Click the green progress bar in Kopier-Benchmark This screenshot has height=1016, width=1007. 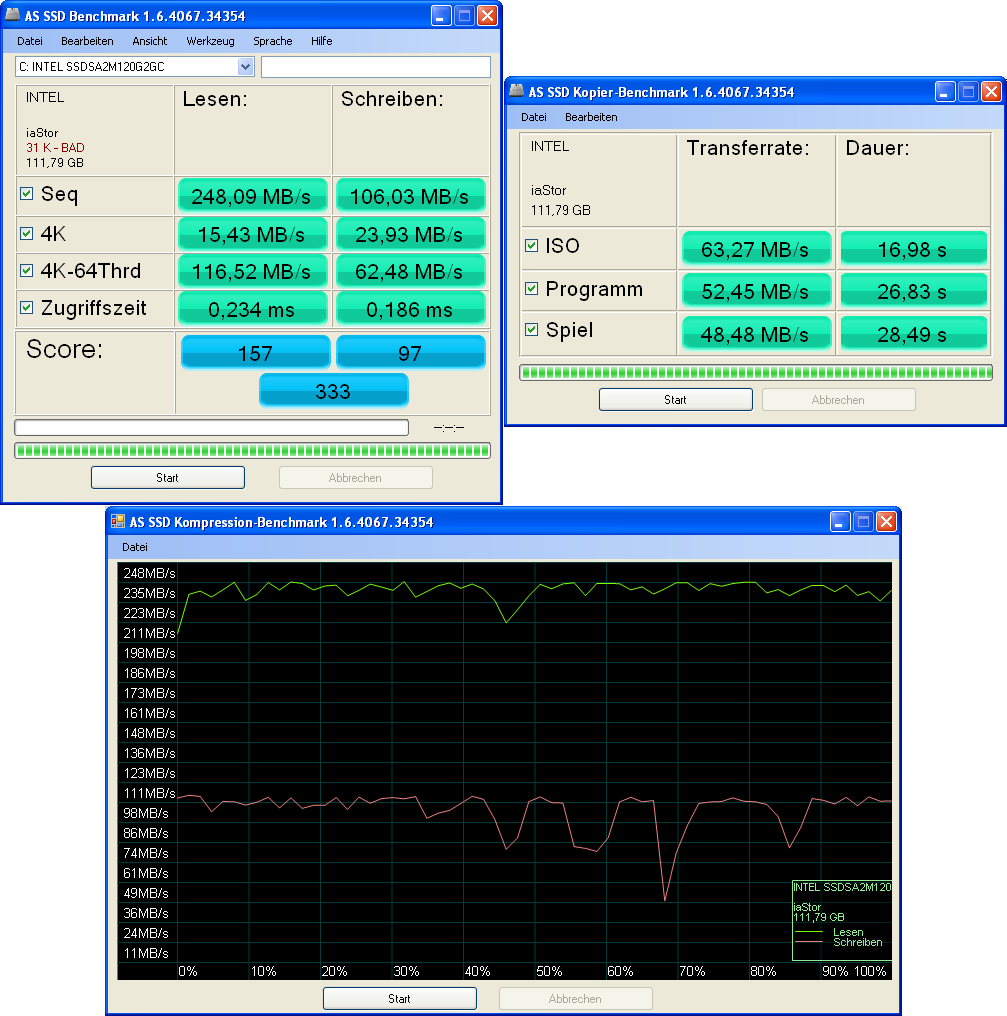(x=756, y=373)
